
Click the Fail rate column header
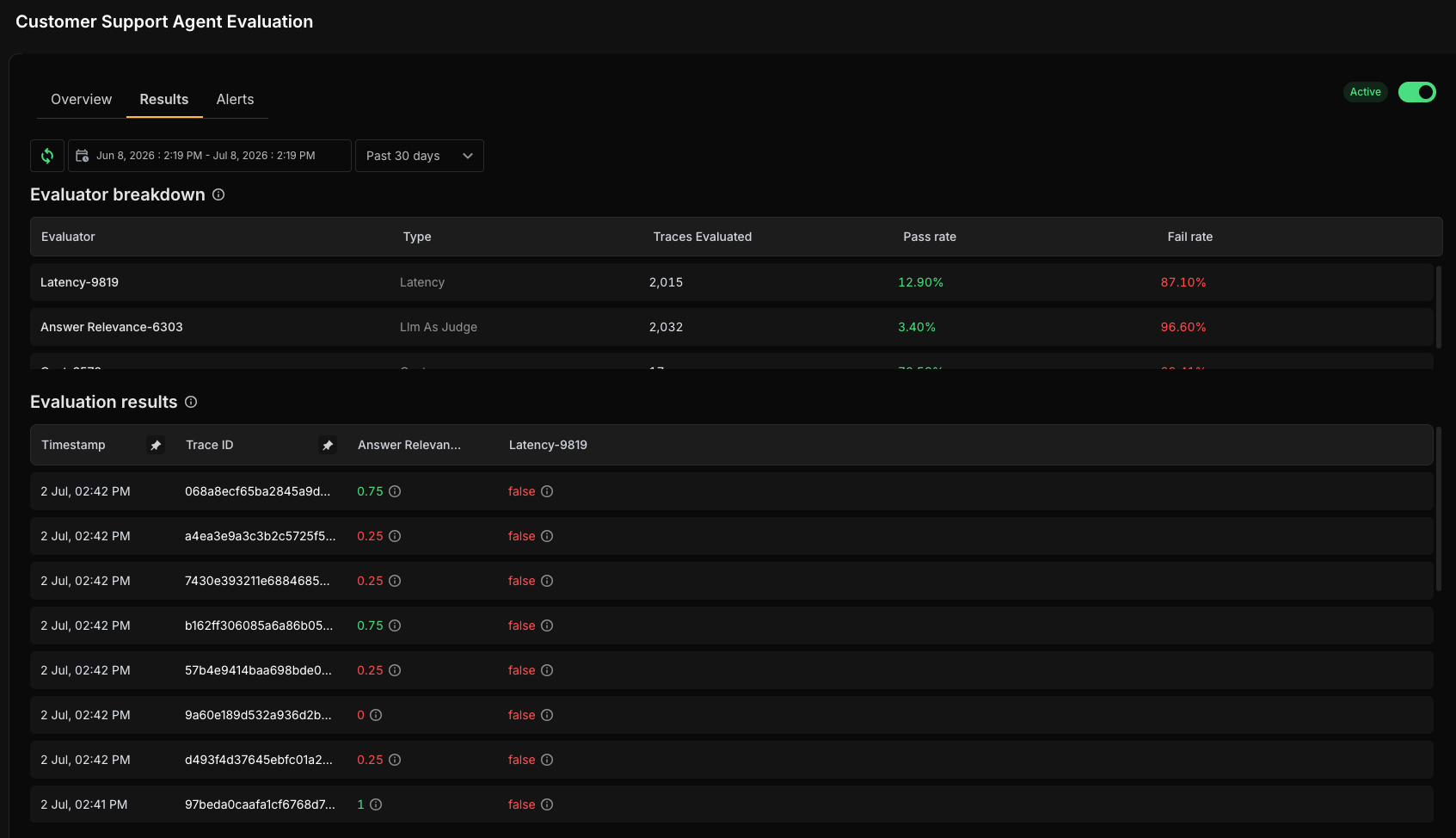pos(1190,237)
